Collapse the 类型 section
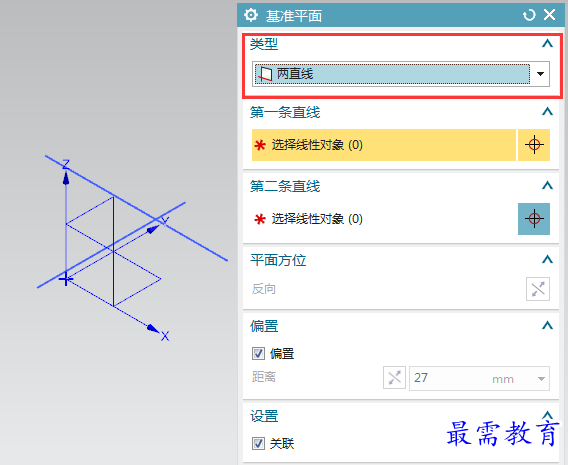This screenshot has height=465, width=568. [x=547, y=44]
